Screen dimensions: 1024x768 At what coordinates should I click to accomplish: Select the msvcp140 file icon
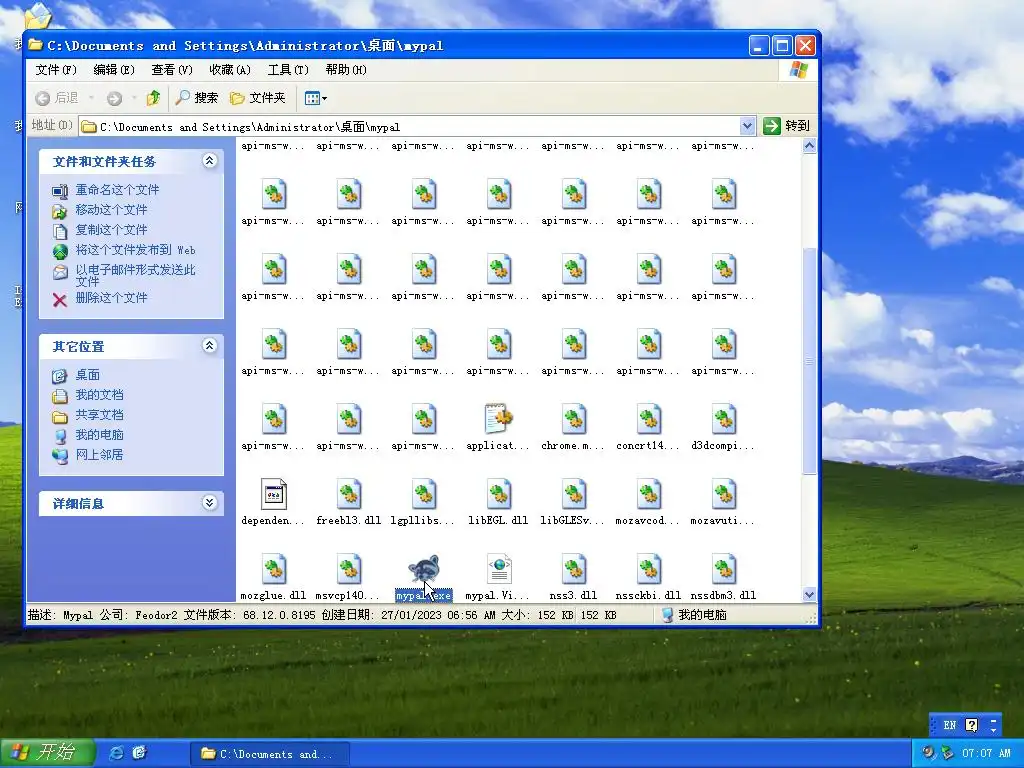tap(349, 569)
